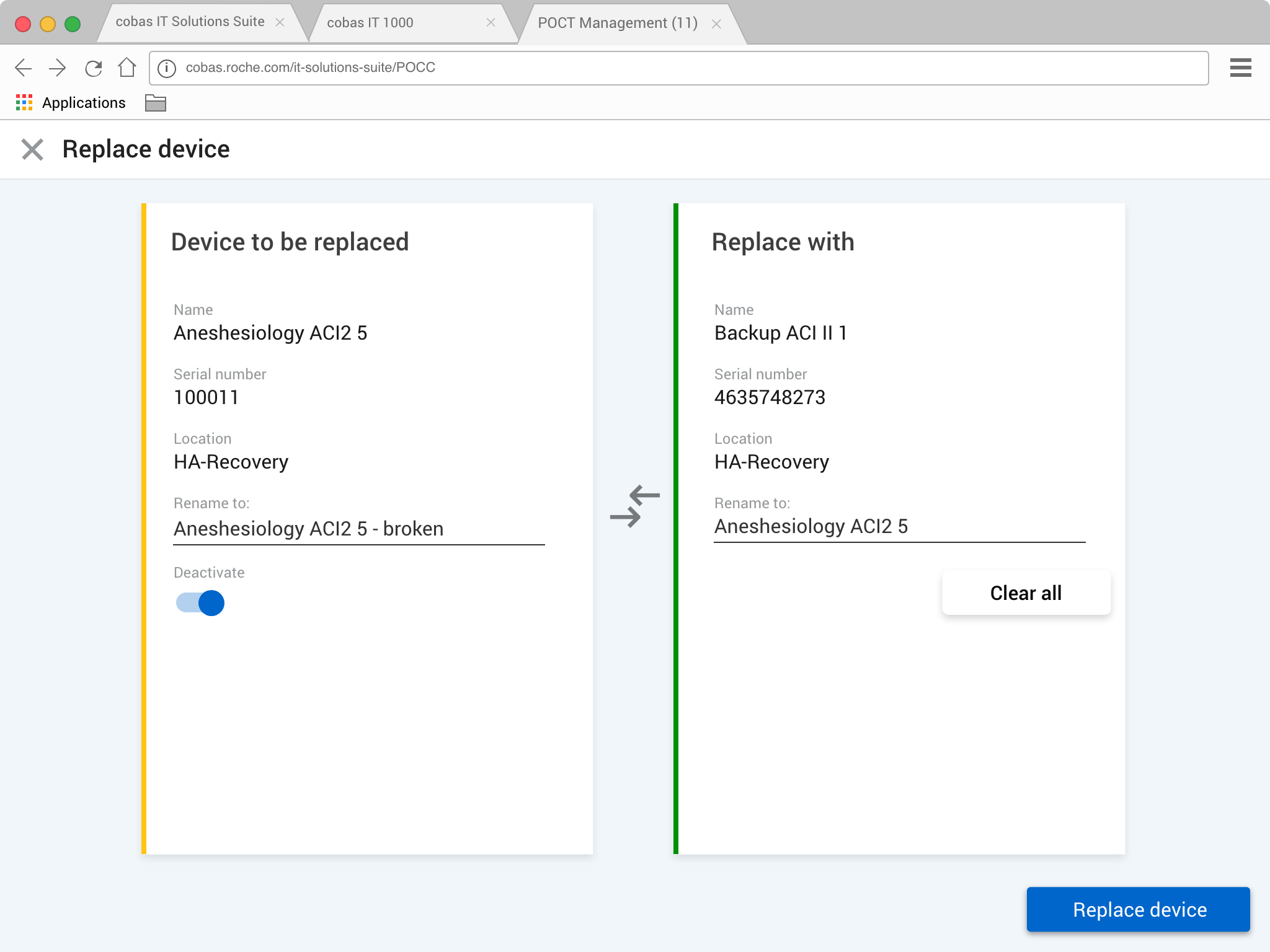Close the cobas IT 1000 tab

tap(491, 23)
